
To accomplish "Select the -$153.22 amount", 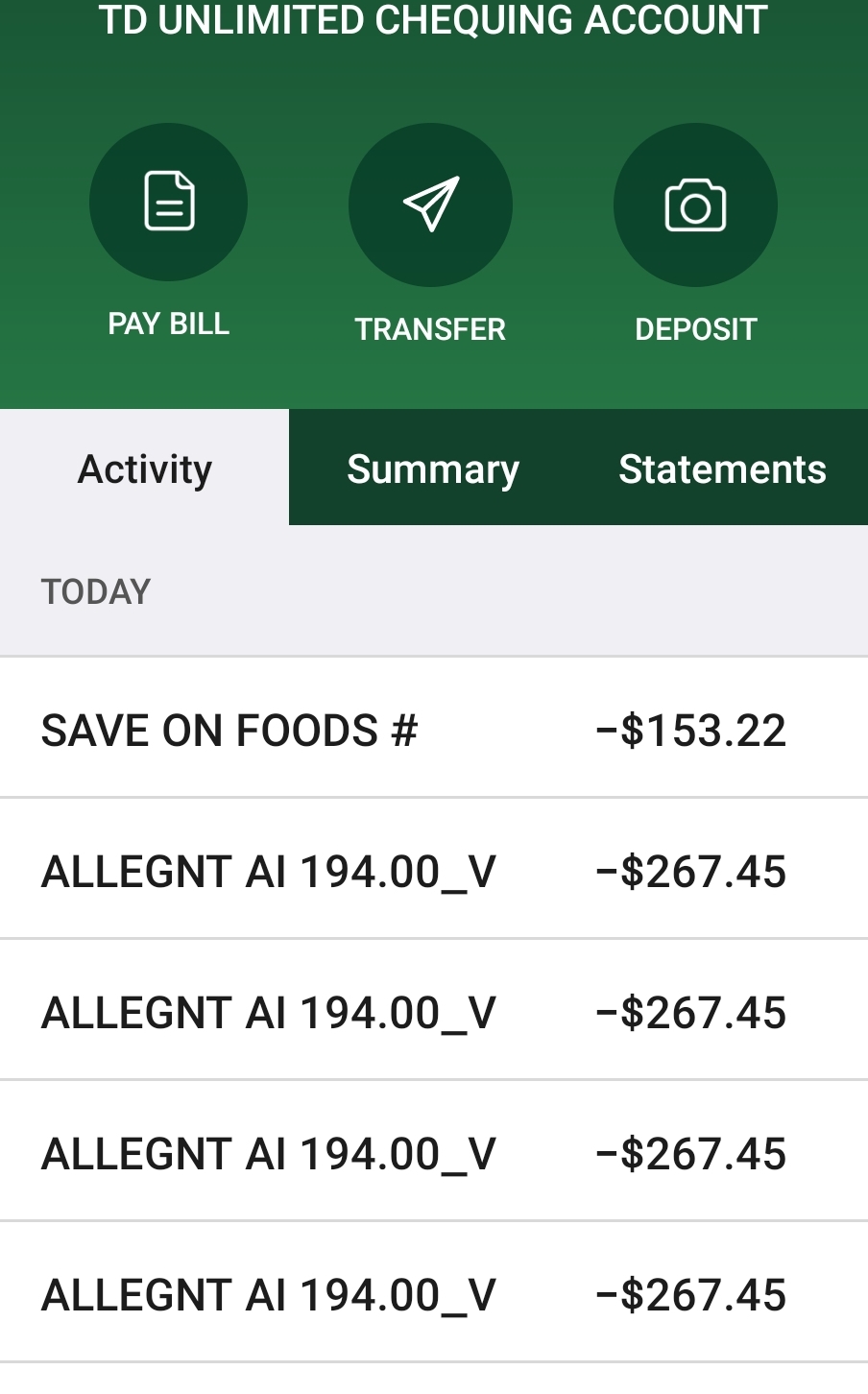I will point(690,731).
